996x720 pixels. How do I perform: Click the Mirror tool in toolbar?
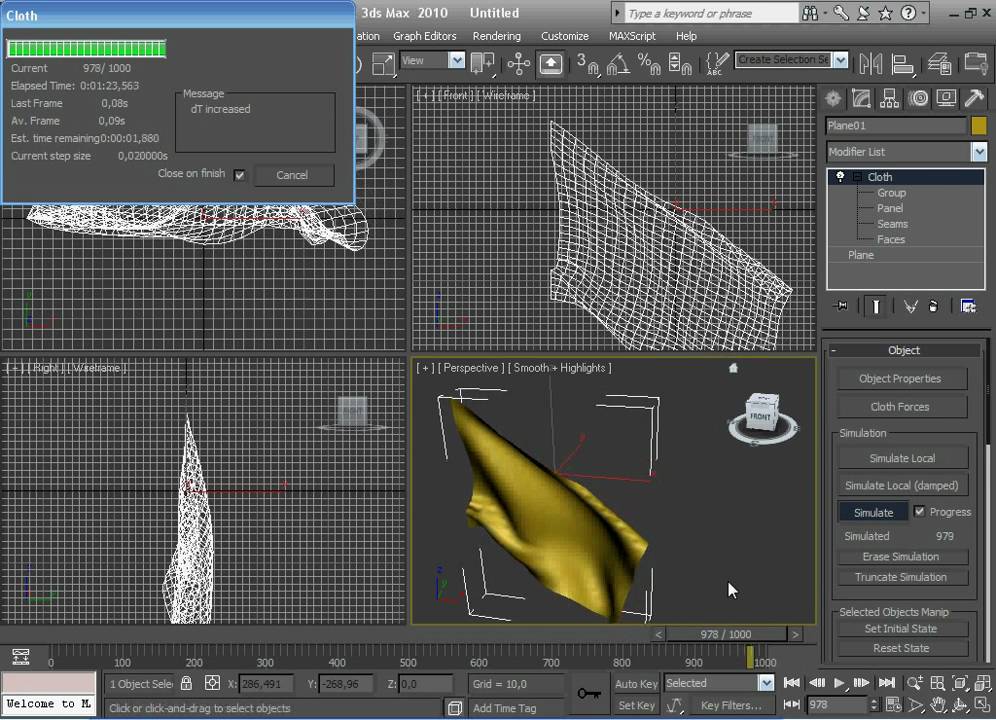click(x=870, y=63)
